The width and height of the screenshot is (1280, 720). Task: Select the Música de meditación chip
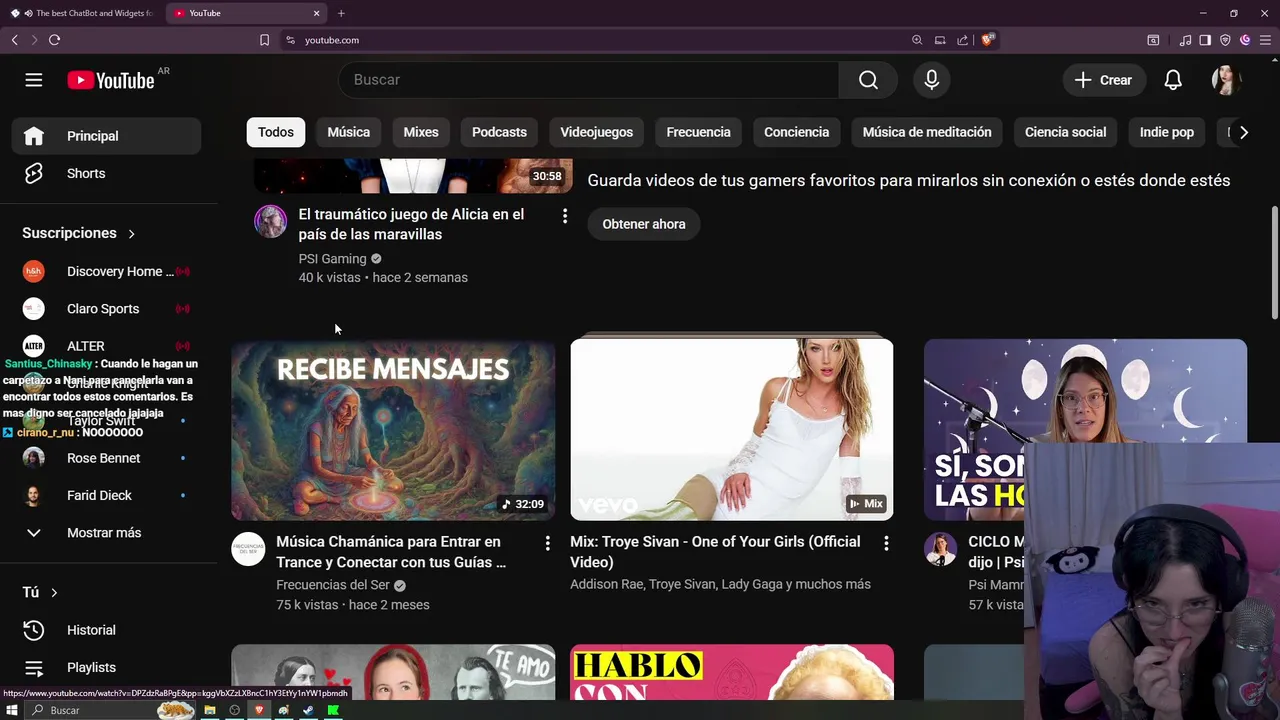927,132
